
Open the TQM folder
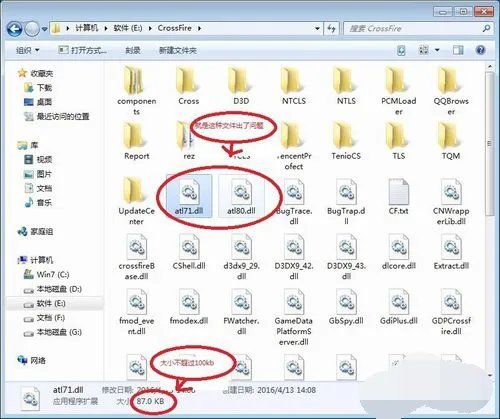[x=451, y=141]
